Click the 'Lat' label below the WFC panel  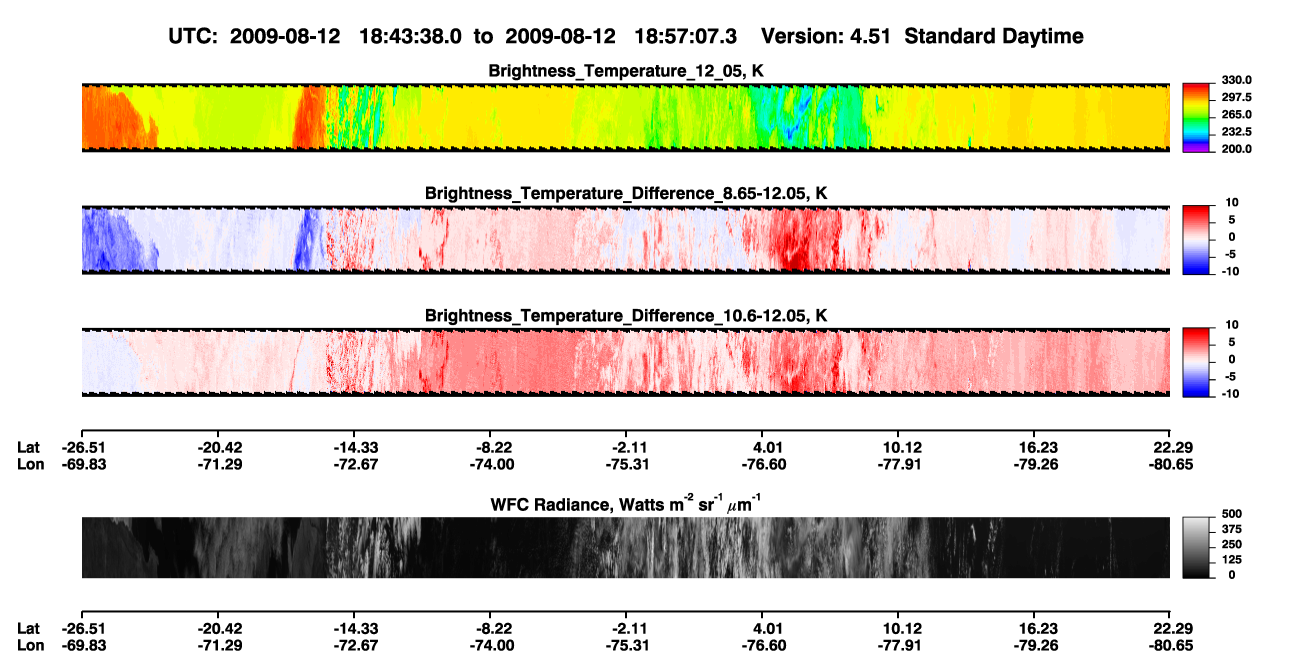point(28,629)
